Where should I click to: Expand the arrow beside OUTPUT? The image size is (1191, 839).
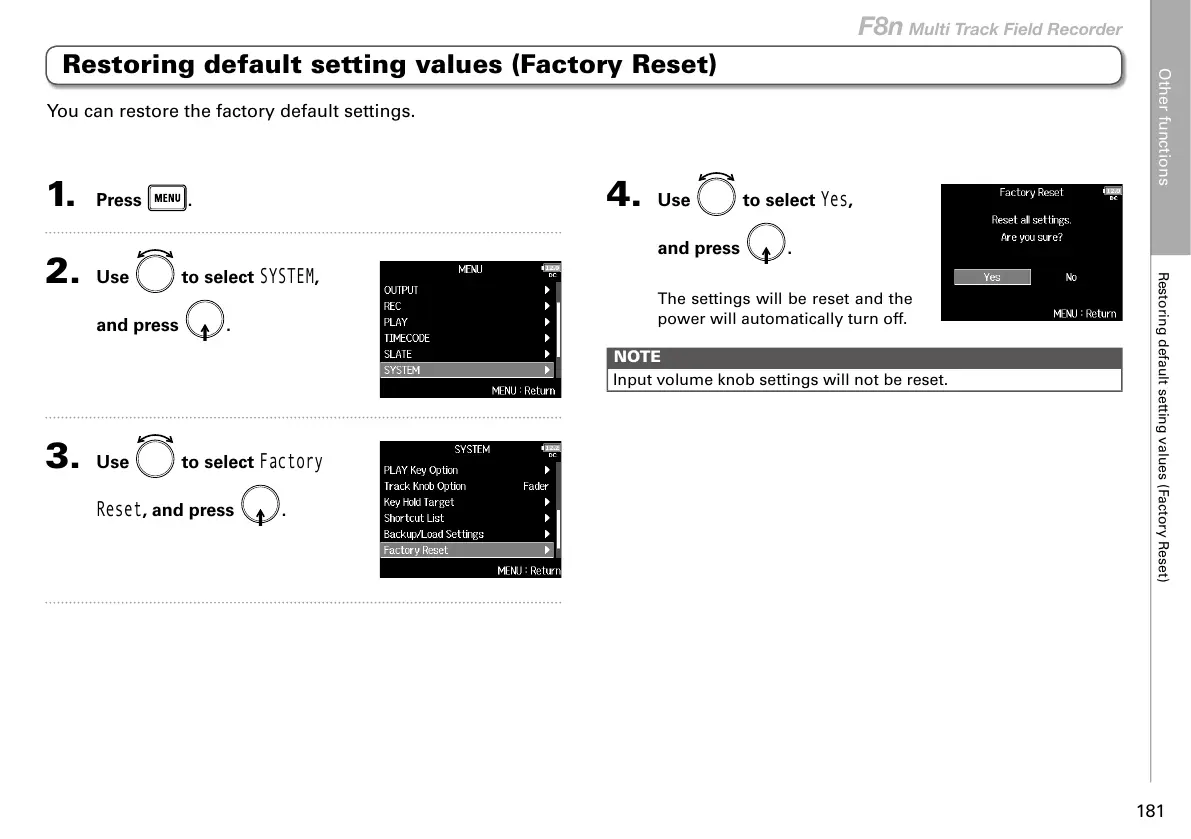point(547,290)
